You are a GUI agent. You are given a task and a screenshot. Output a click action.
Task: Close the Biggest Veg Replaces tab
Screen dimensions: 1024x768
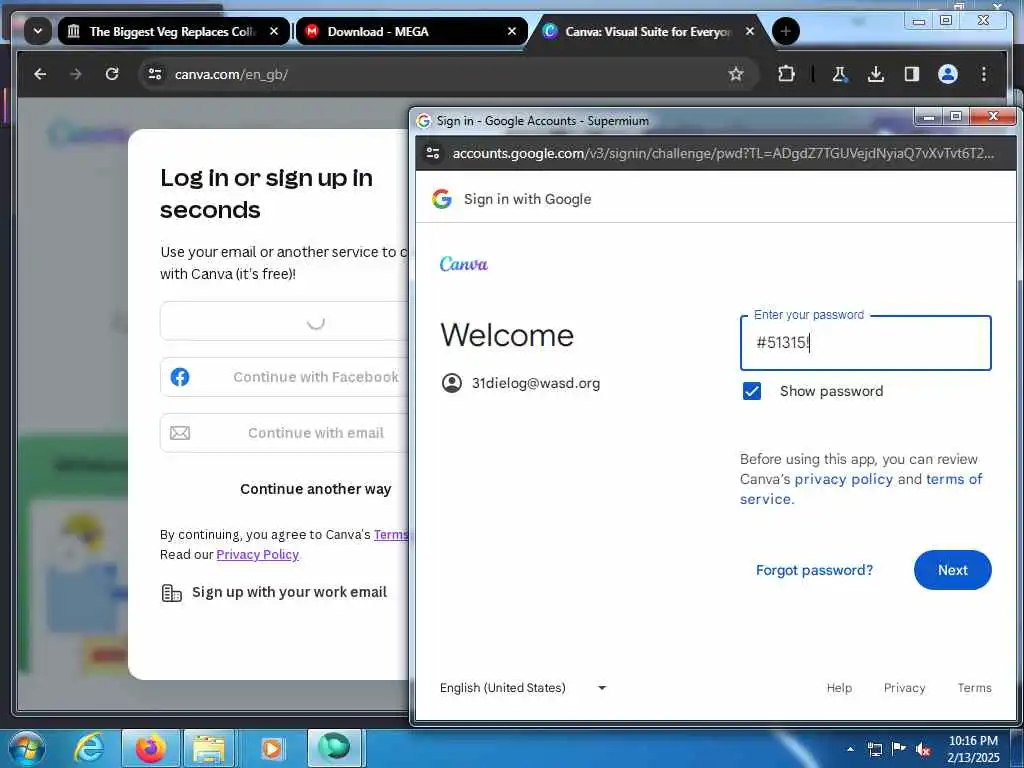point(274,31)
